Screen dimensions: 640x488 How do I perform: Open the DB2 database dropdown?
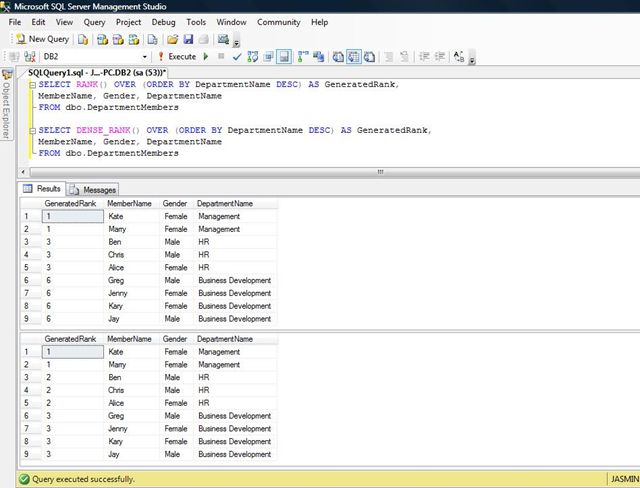pos(143,57)
